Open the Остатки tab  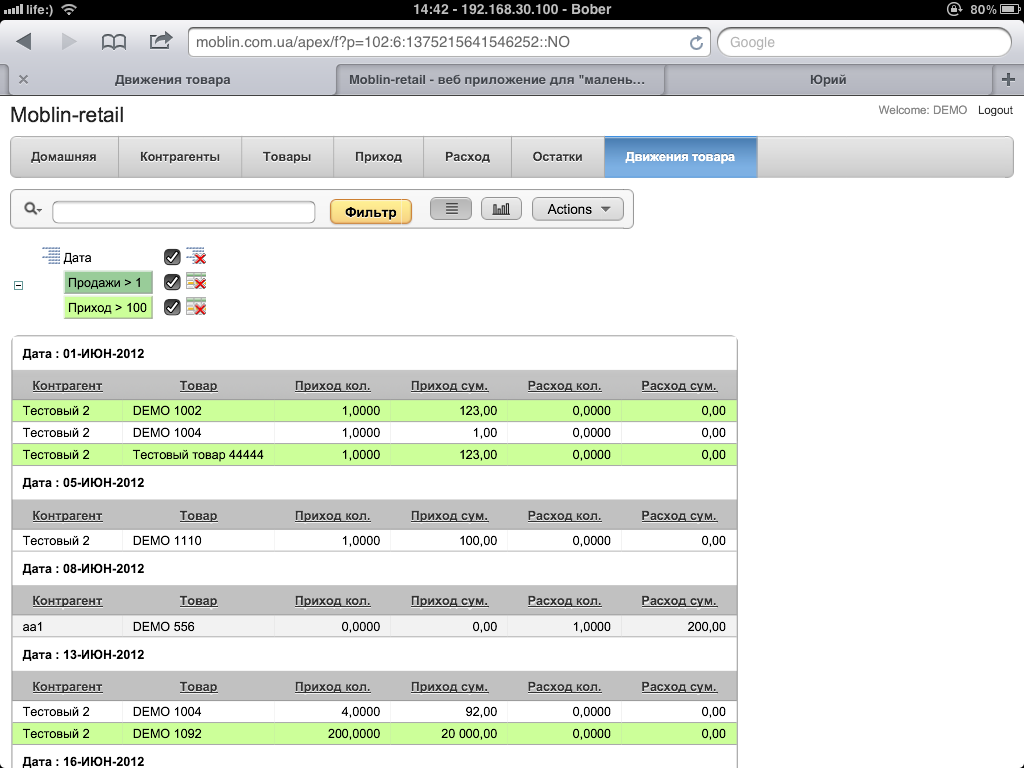pyautogui.click(x=557, y=157)
